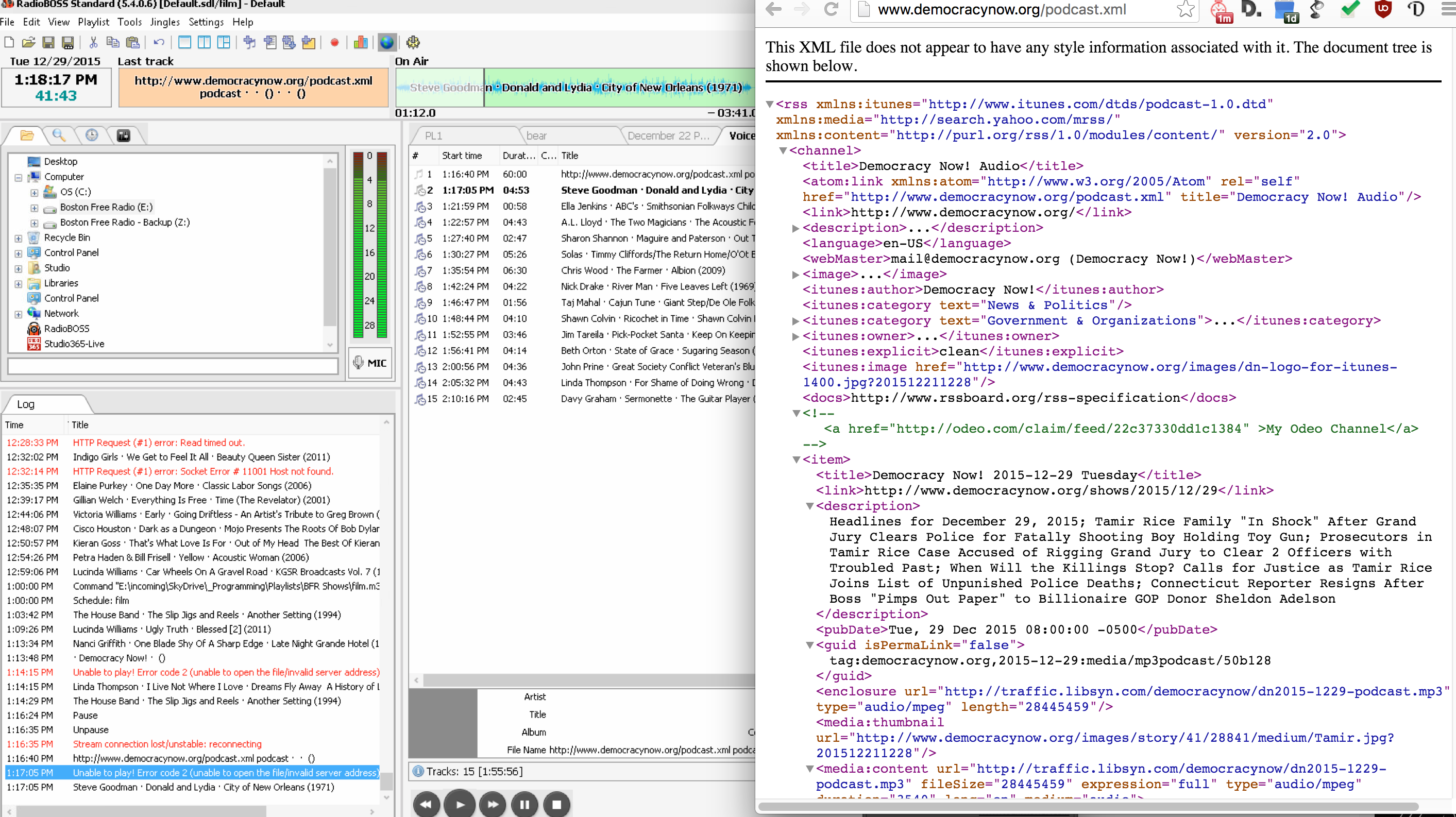Viewport: 1456px width, 817px height.
Task: Switch to single playlist layout icon
Action: 184,42
